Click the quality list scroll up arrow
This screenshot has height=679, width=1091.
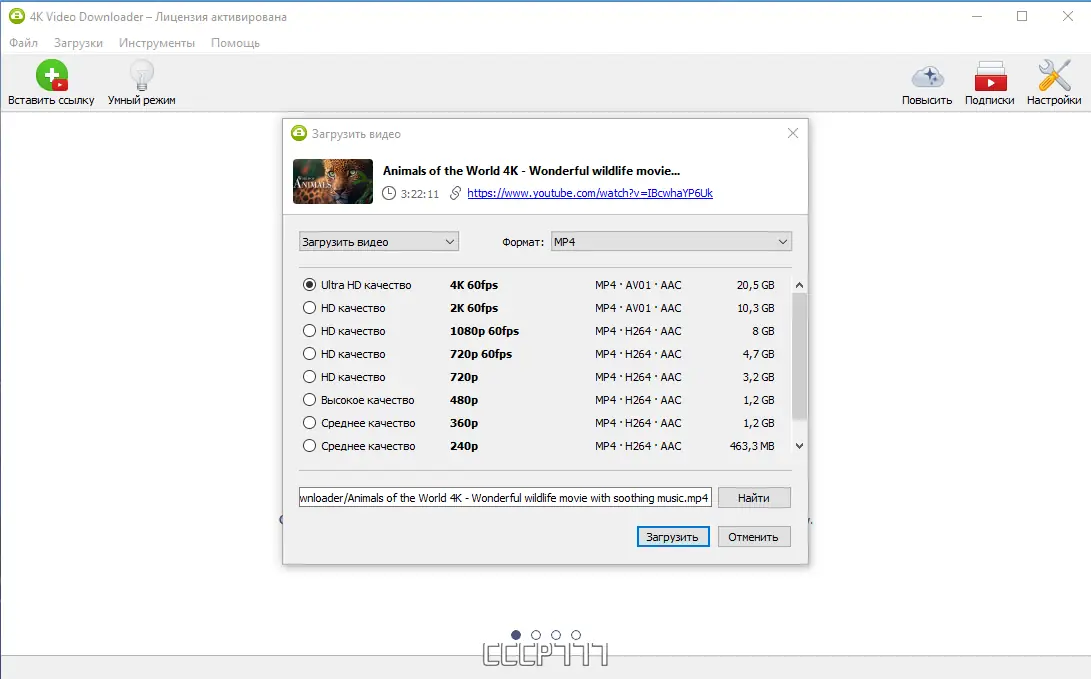[799, 285]
